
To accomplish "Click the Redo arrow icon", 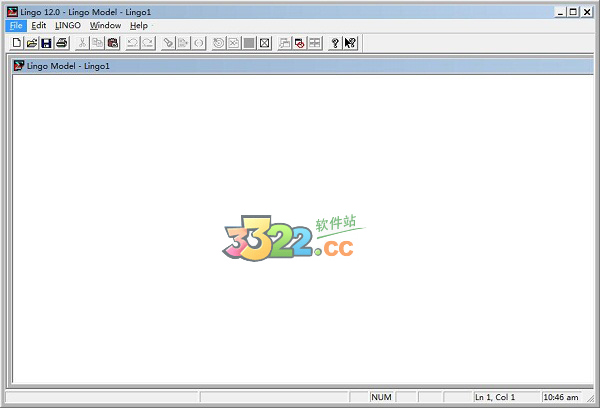I will pos(148,43).
